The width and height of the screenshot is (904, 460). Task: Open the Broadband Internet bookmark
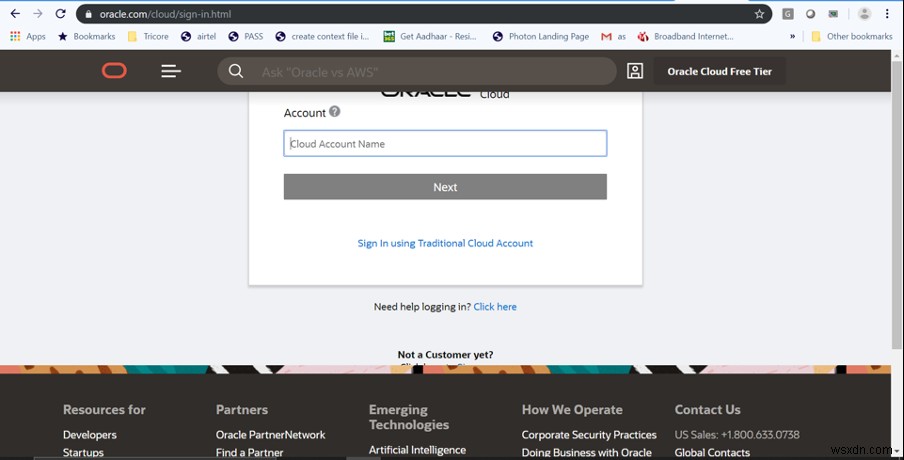tap(685, 36)
